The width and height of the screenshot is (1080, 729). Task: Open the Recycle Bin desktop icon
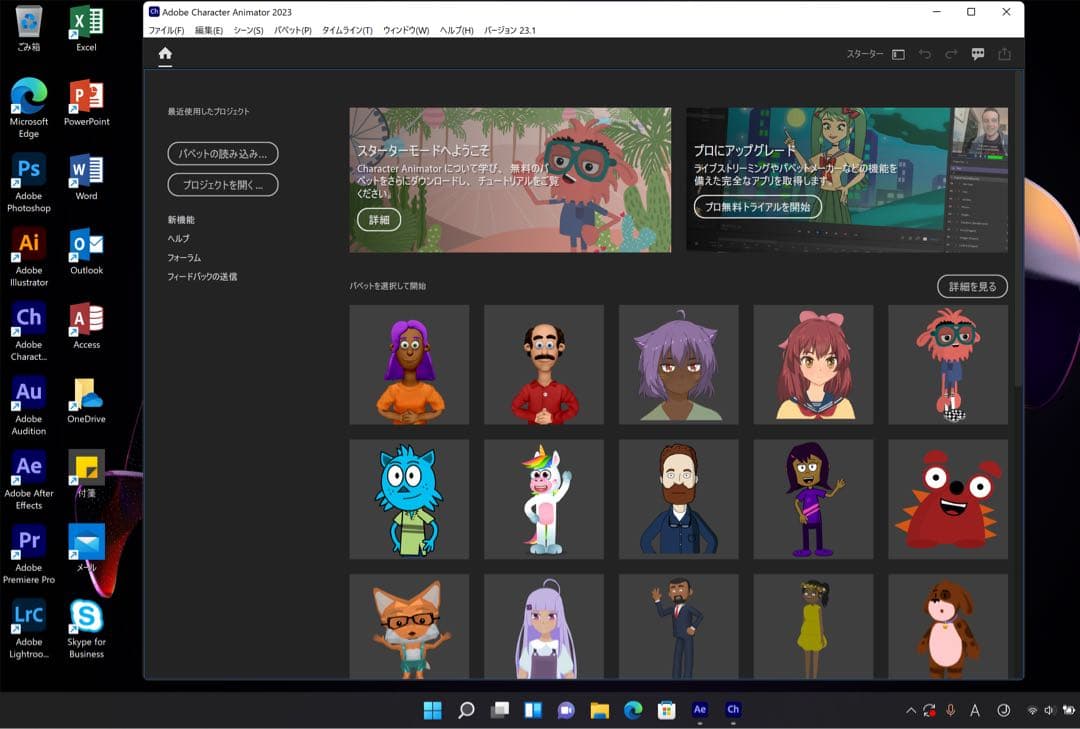pos(29,29)
